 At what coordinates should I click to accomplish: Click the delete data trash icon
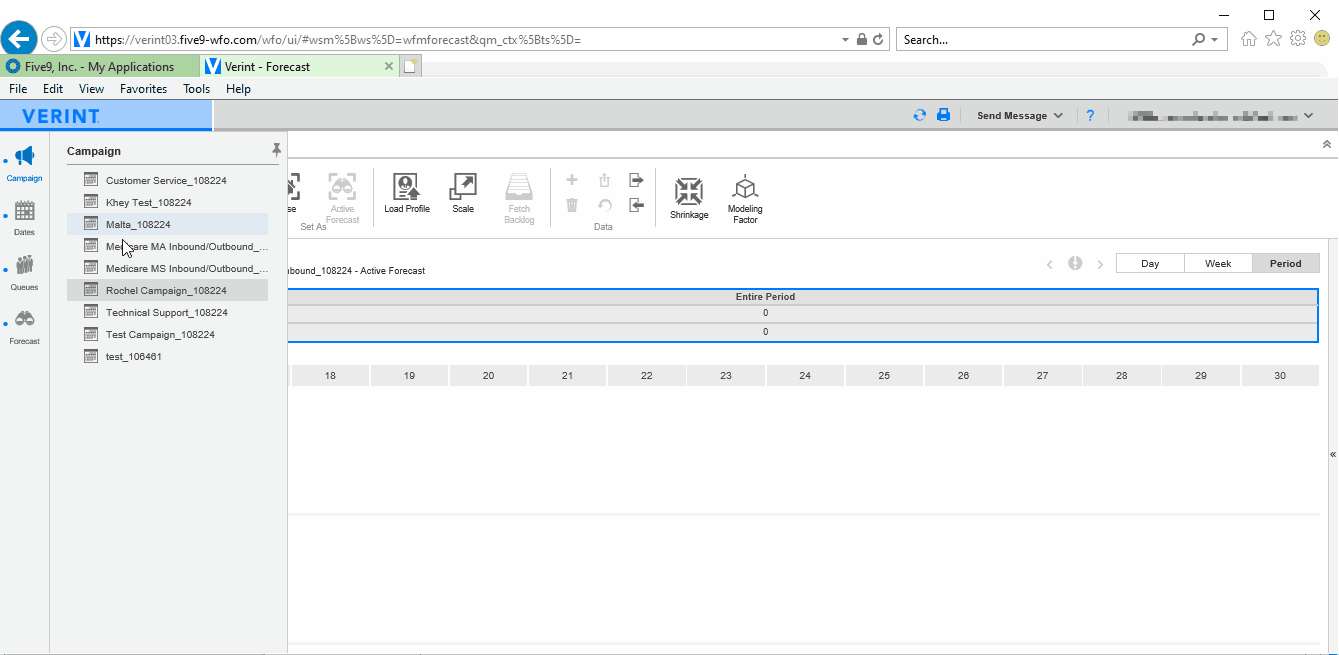[x=572, y=205]
